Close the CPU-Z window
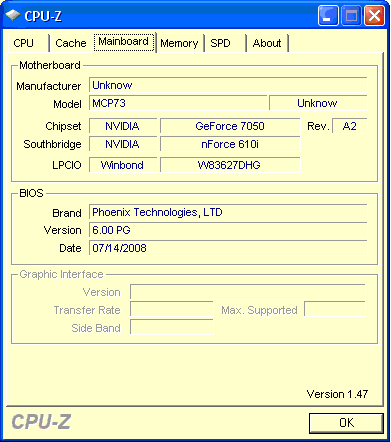The image size is (391, 442). pos(374,15)
